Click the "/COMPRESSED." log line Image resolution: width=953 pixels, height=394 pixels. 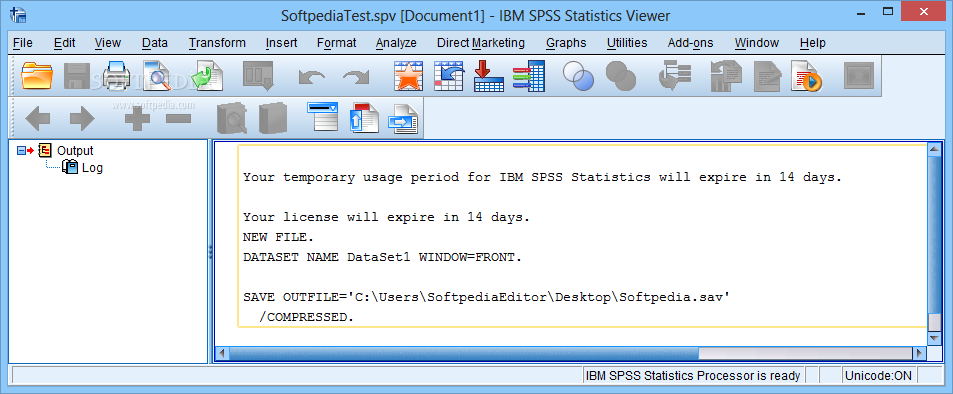(306, 317)
